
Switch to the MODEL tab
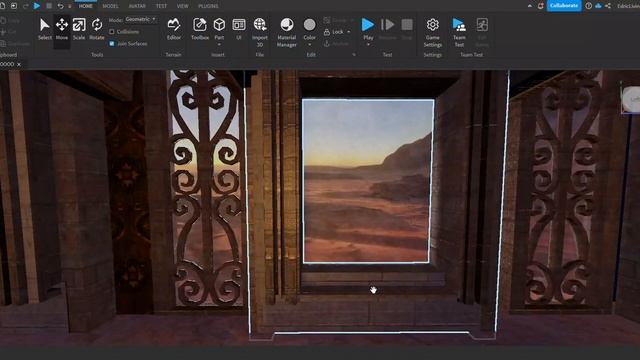point(110,6)
